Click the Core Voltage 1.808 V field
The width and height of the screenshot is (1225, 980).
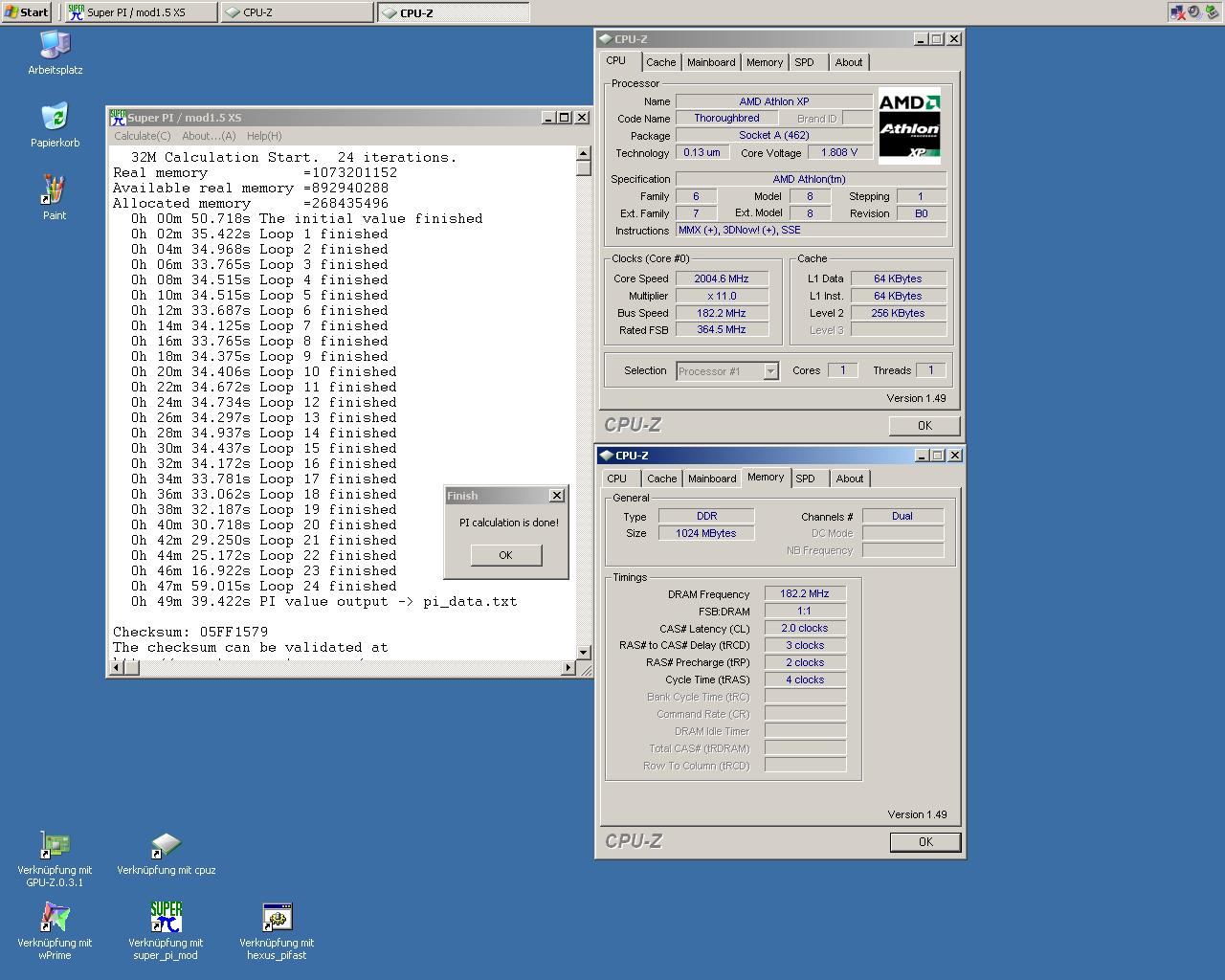[839, 152]
